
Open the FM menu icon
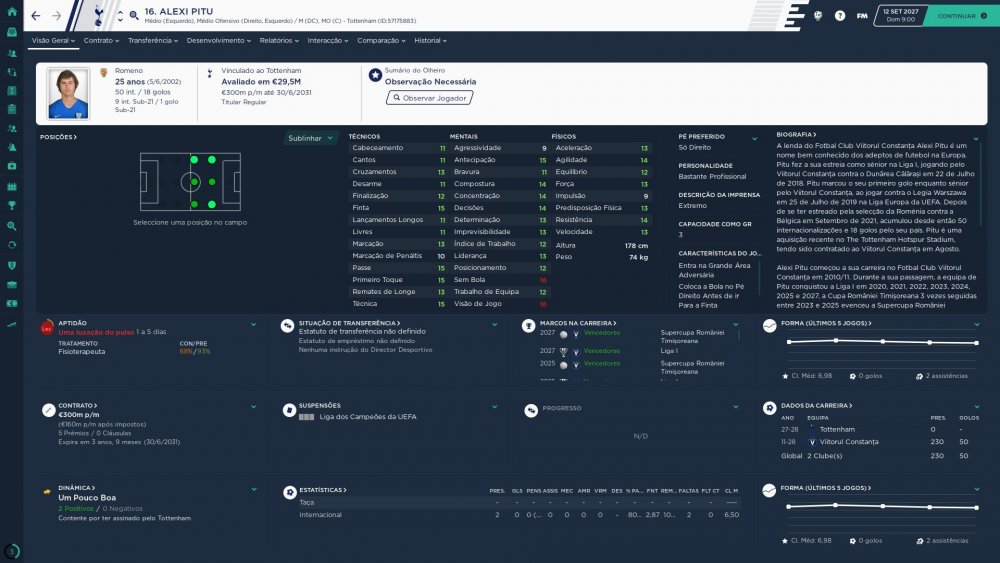pyautogui.click(x=862, y=15)
